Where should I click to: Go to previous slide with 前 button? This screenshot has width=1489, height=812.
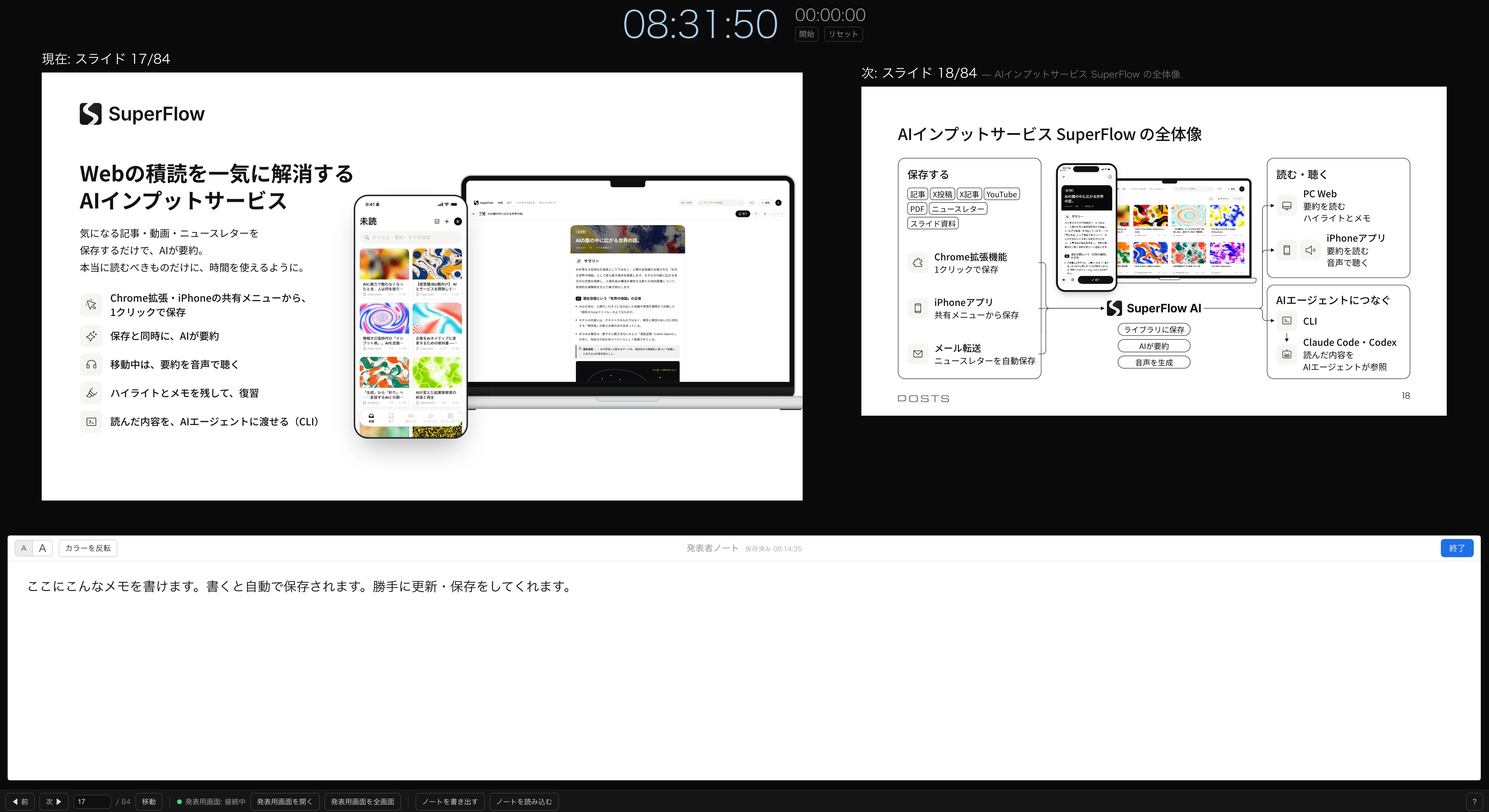pos(20,802)
